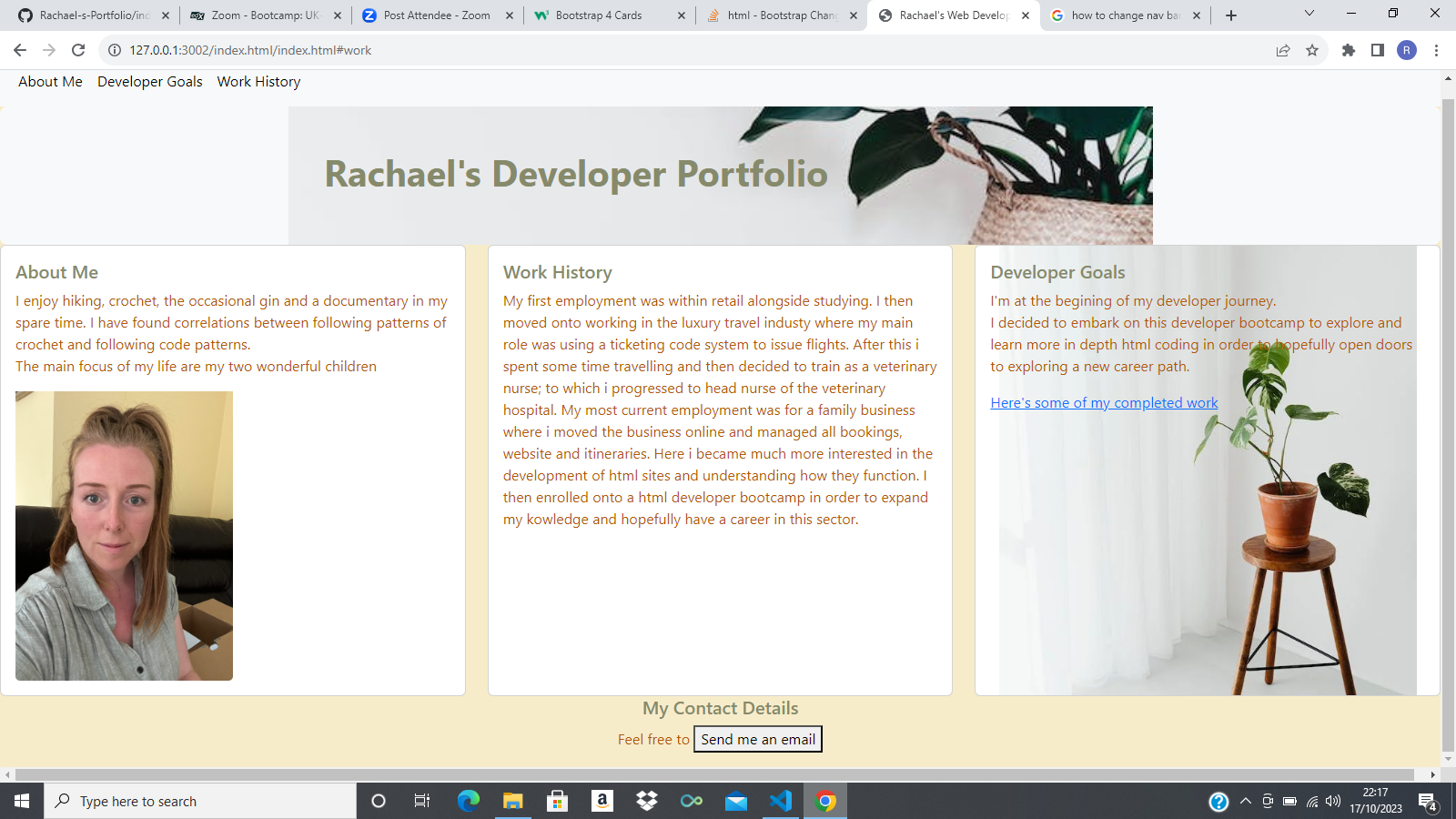
Task: Open the completed work hyperlink
Action: coord(1104,402)
